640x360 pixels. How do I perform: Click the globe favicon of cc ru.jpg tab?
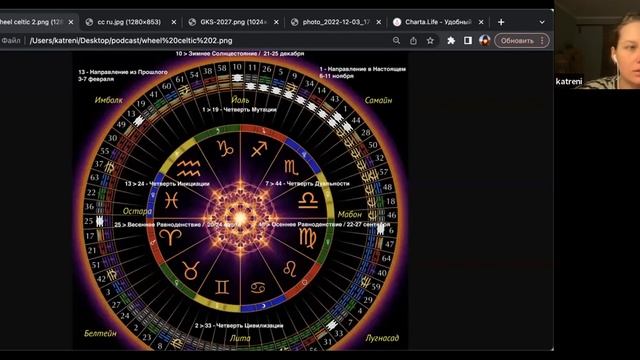point(89,22)
